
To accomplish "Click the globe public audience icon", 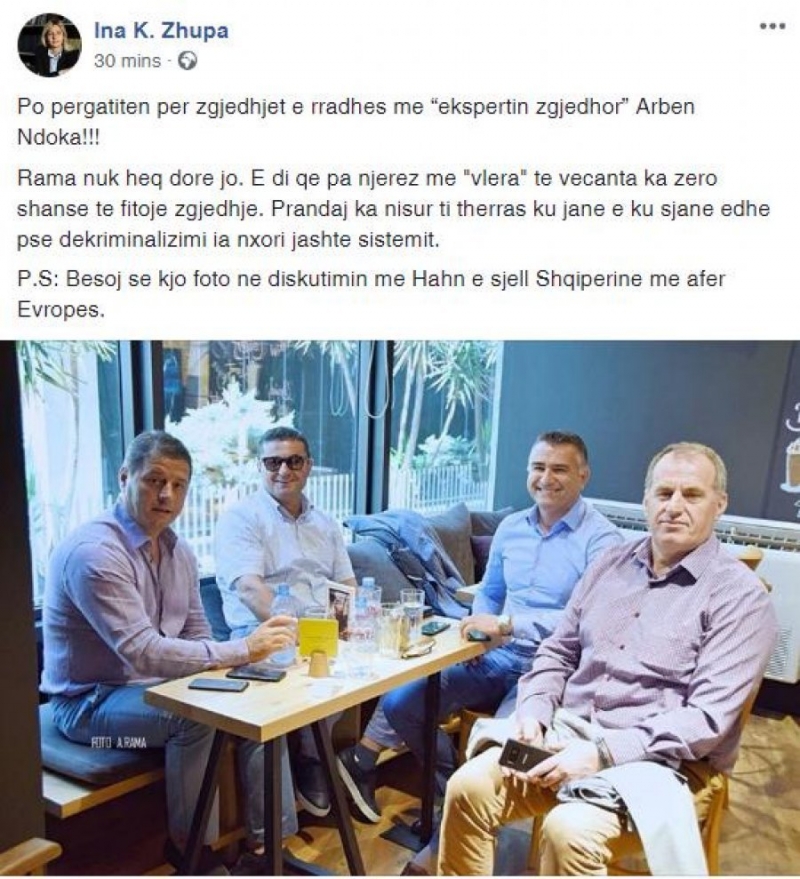I will click(x=188, y=61).
